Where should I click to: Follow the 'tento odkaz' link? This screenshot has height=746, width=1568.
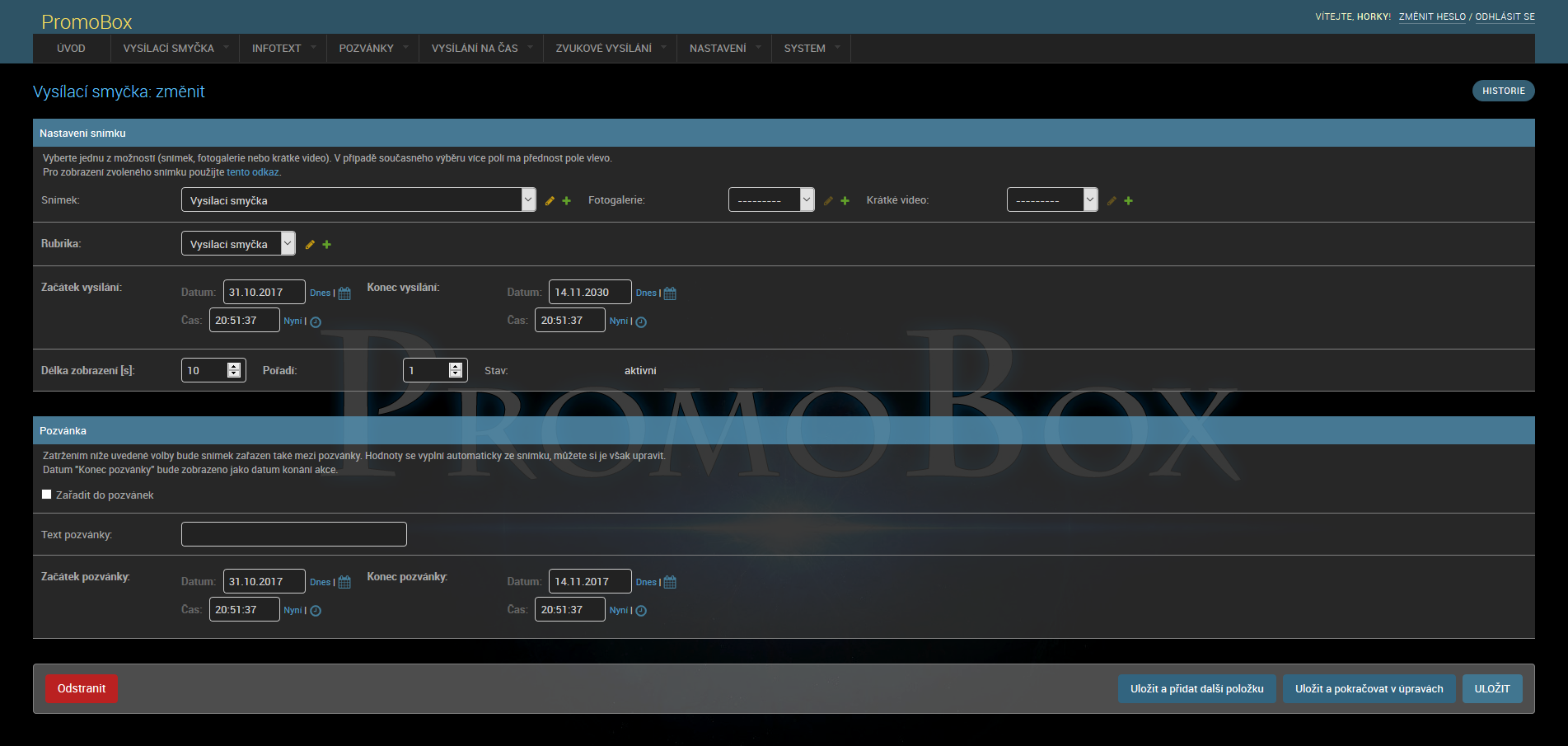point(253,172)
